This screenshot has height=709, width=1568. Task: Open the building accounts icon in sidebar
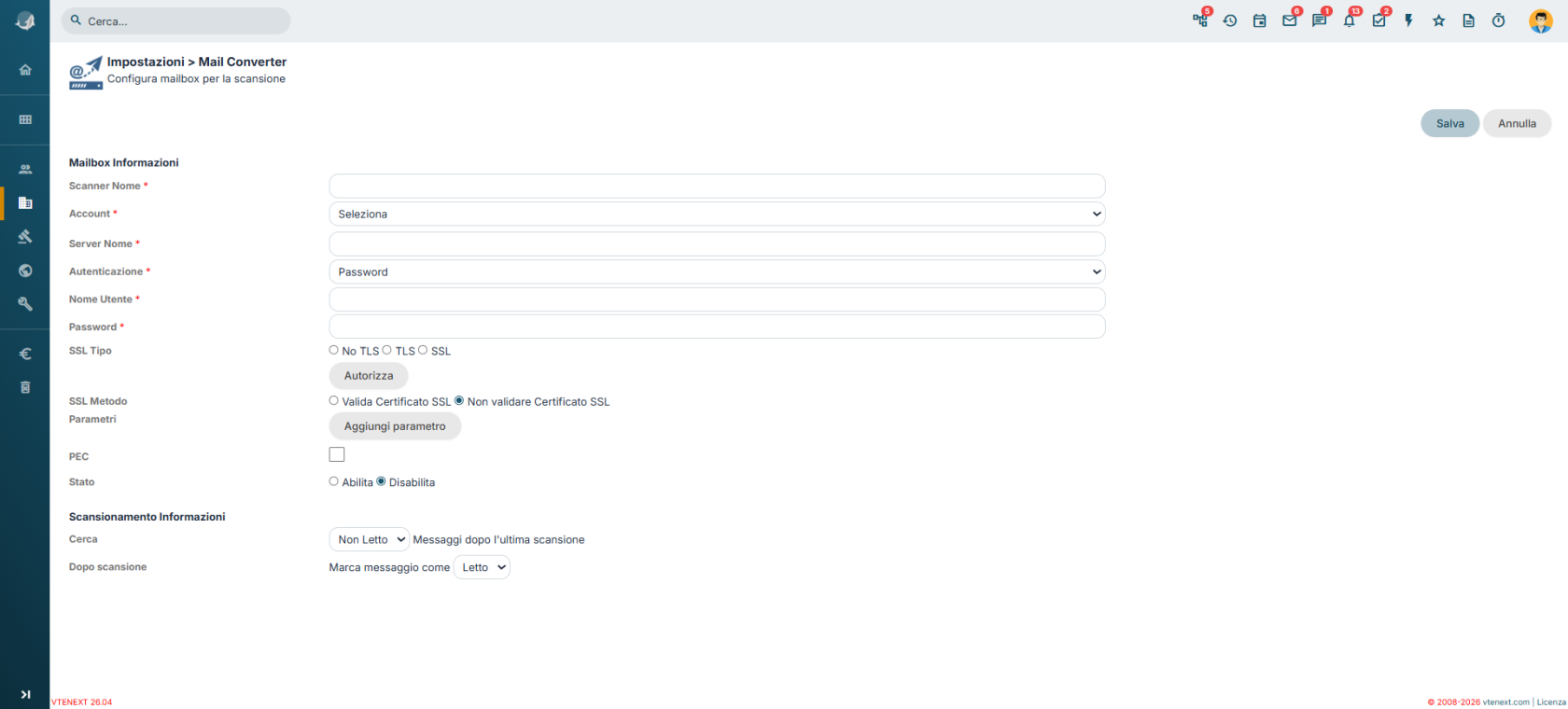click(x=25, y=202)
